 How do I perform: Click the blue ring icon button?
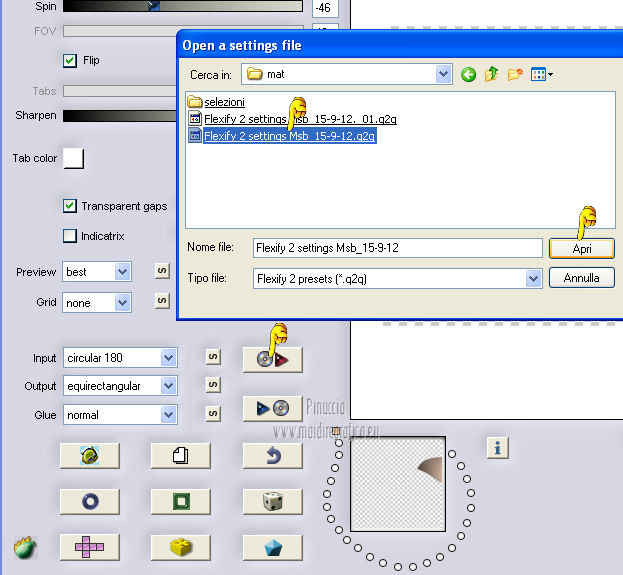[90, 501]
